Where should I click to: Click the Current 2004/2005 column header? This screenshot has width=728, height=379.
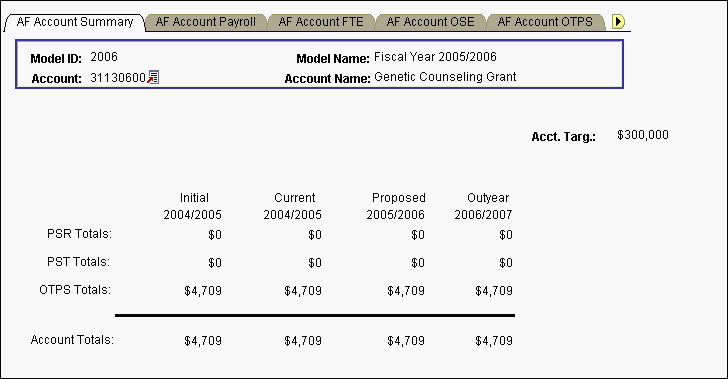[293, 206]
